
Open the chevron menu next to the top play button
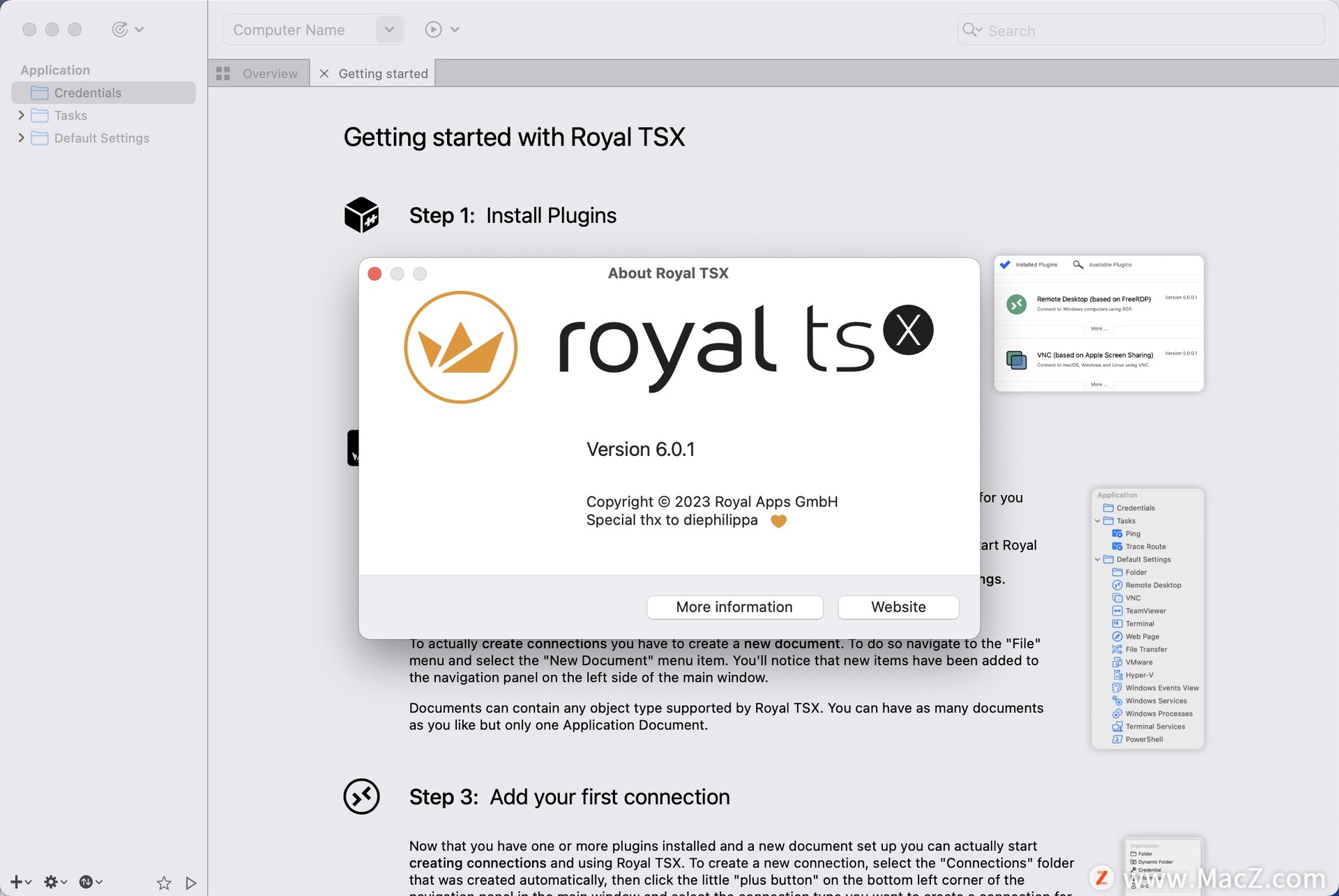tap(455, 29)
